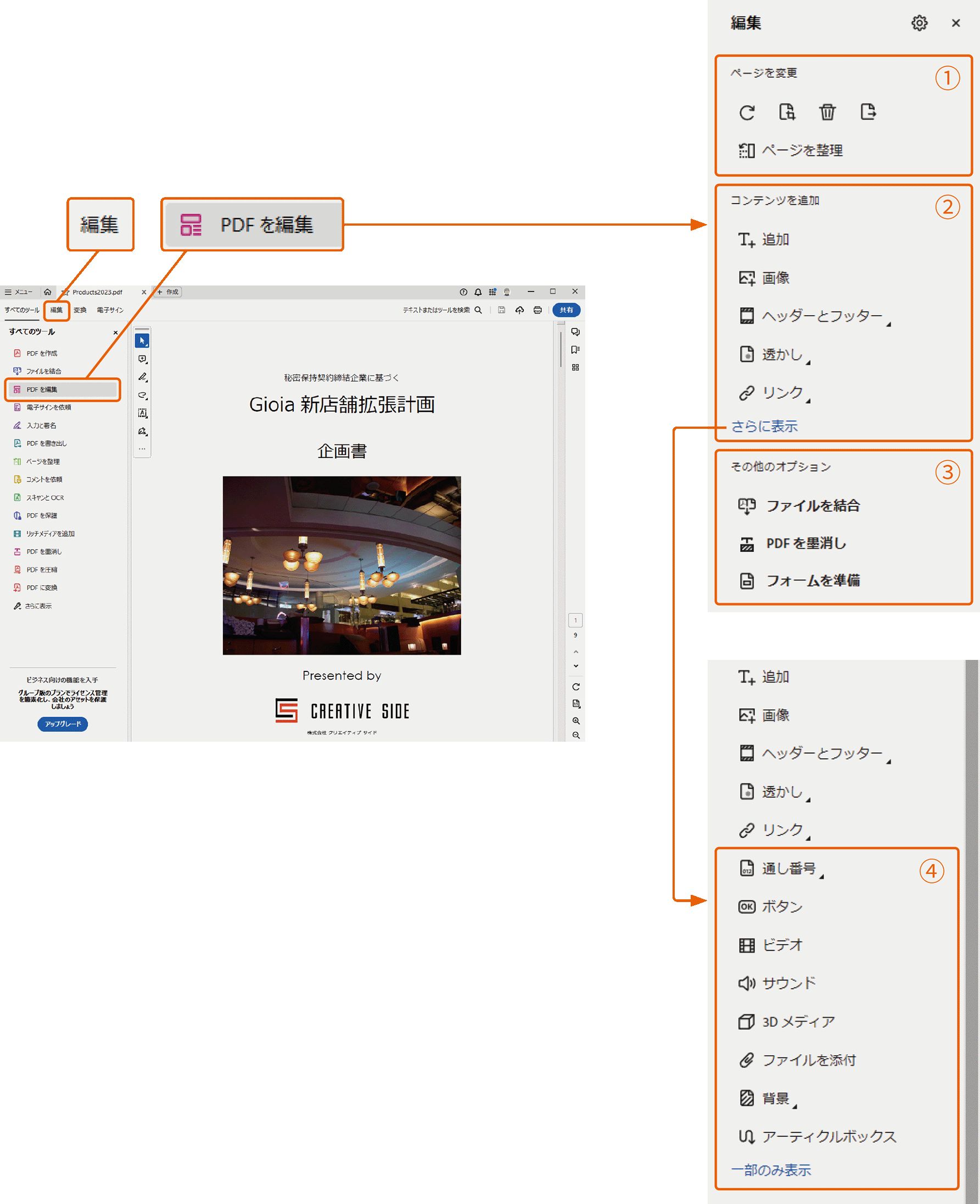Click the cloud upload icon

pos(519,310)
